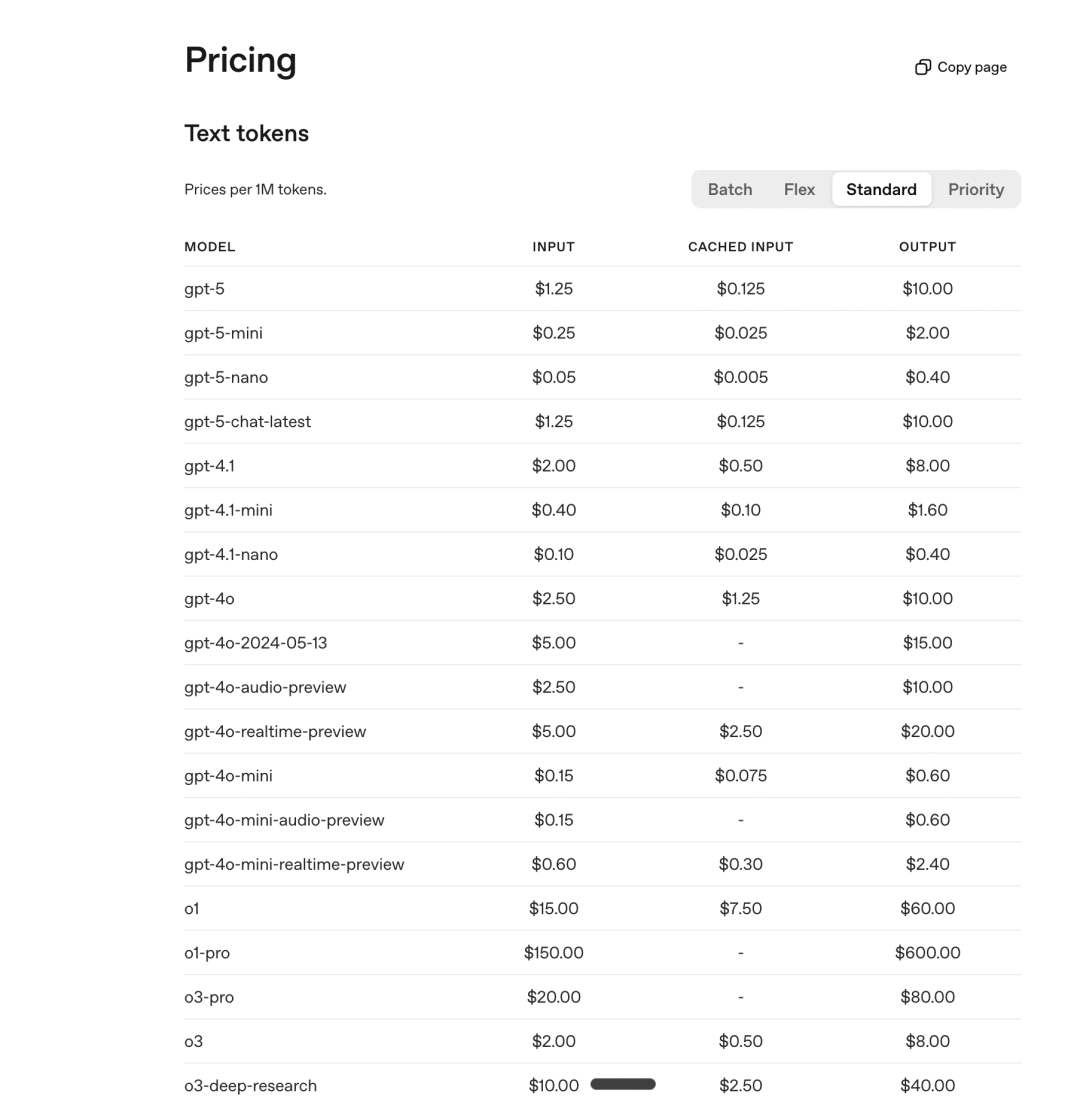Click the INPUT column header
1080x1102 pixels.
[x=553, y=247]
